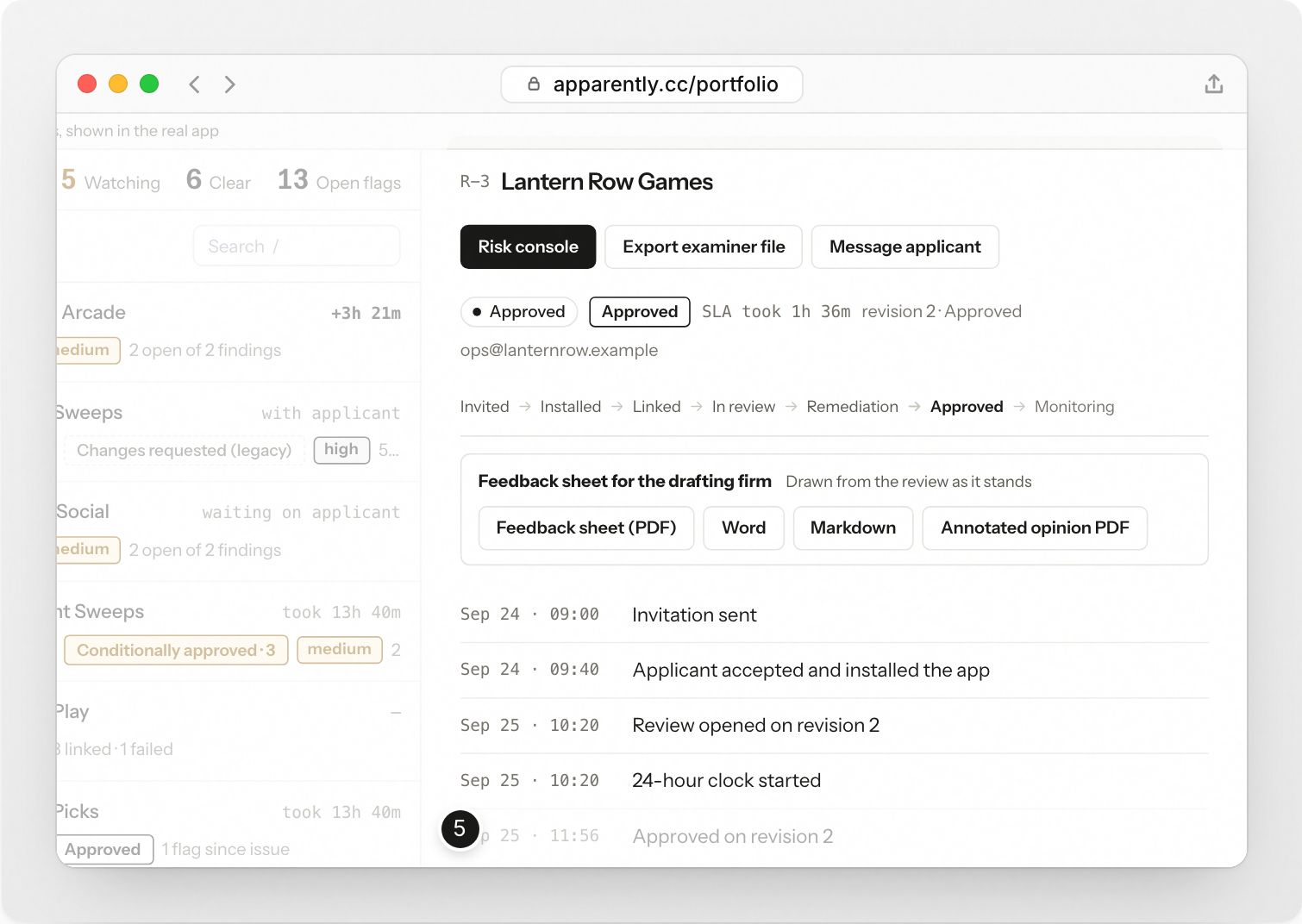Go forward with the browser forward arrow

click(229, 84)
